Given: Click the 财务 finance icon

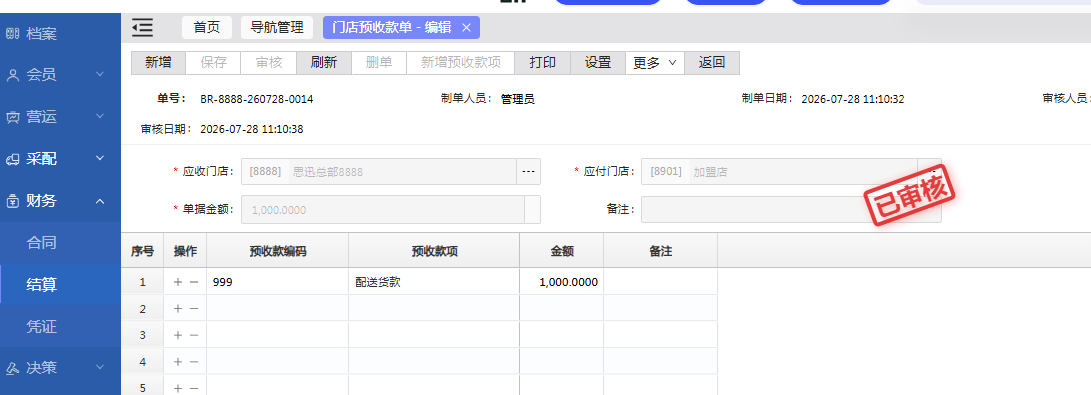Looking at the screenshot, I should coord(13,201).
